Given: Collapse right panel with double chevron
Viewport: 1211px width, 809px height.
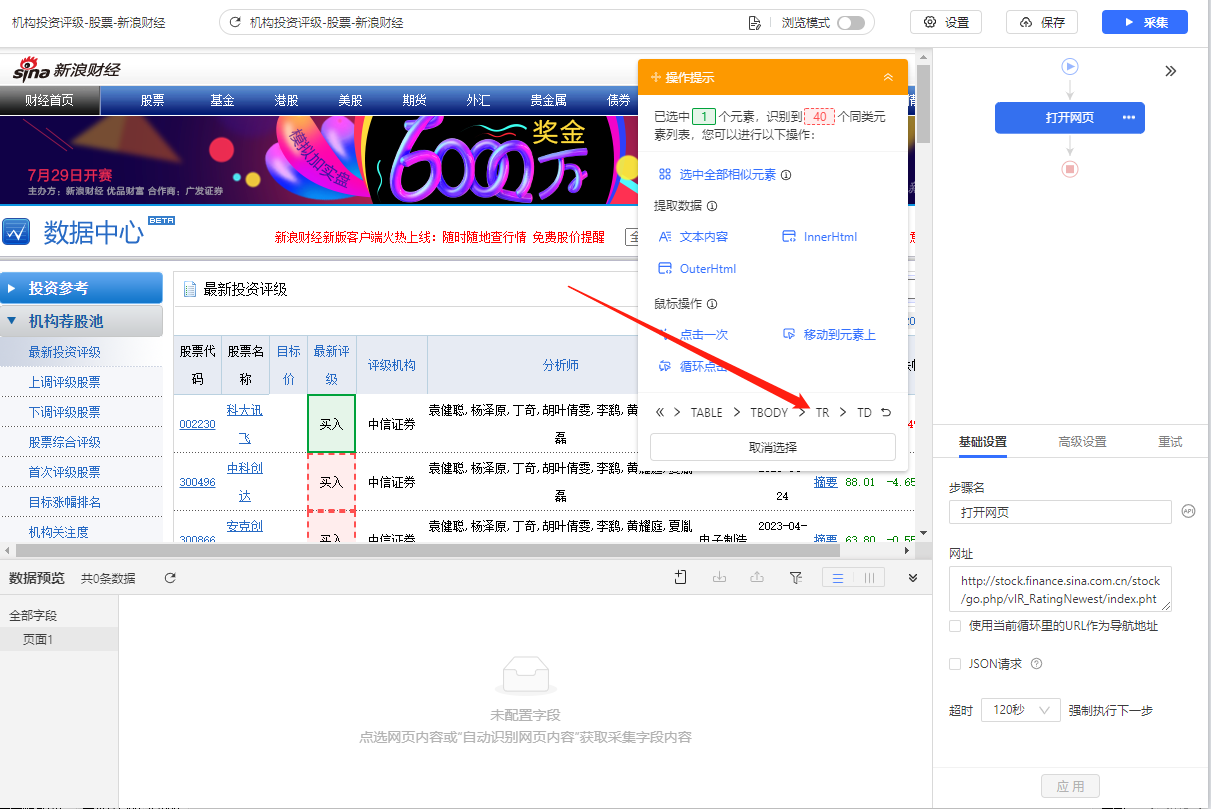Looking at the screenshot, I should coord(1171,71).
